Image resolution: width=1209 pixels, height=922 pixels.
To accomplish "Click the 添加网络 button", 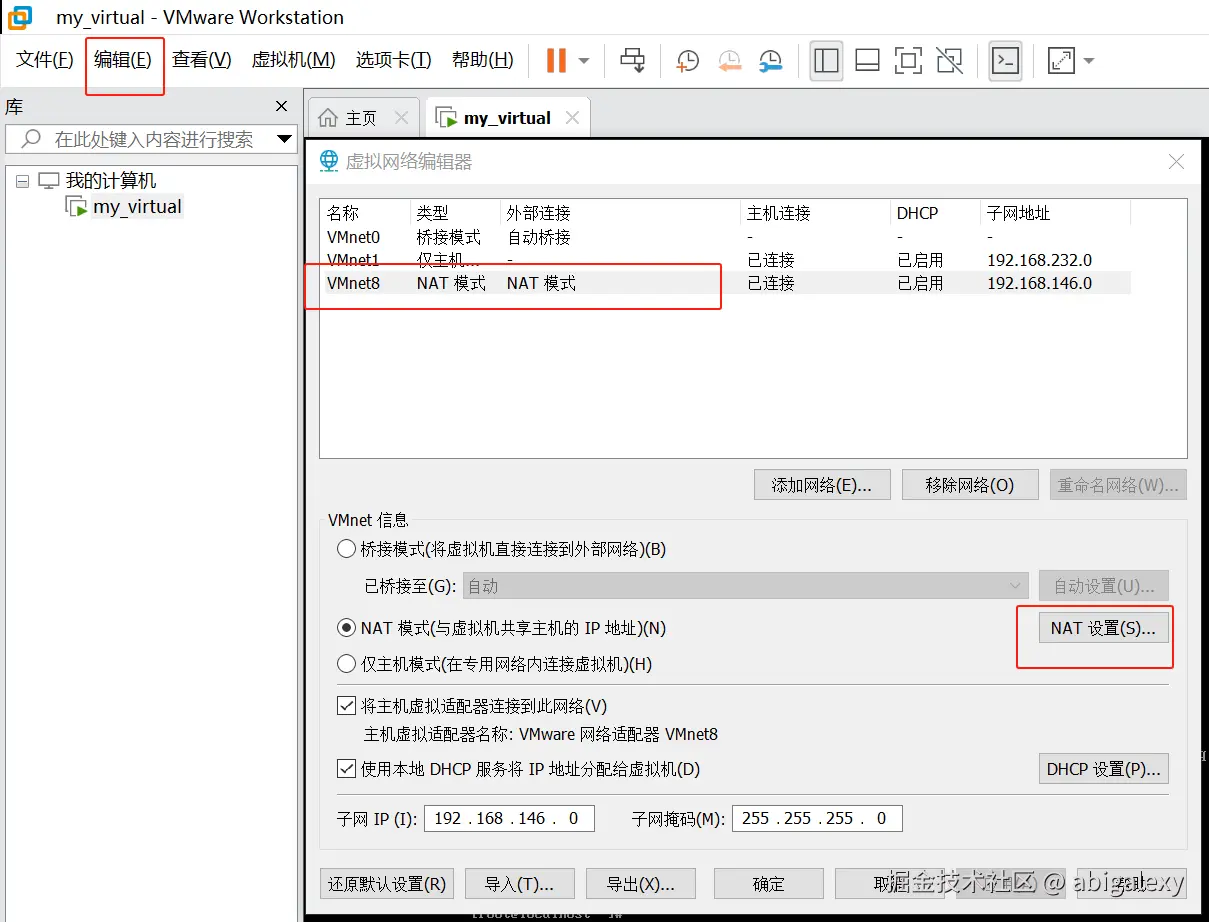I will click(822, 484).
